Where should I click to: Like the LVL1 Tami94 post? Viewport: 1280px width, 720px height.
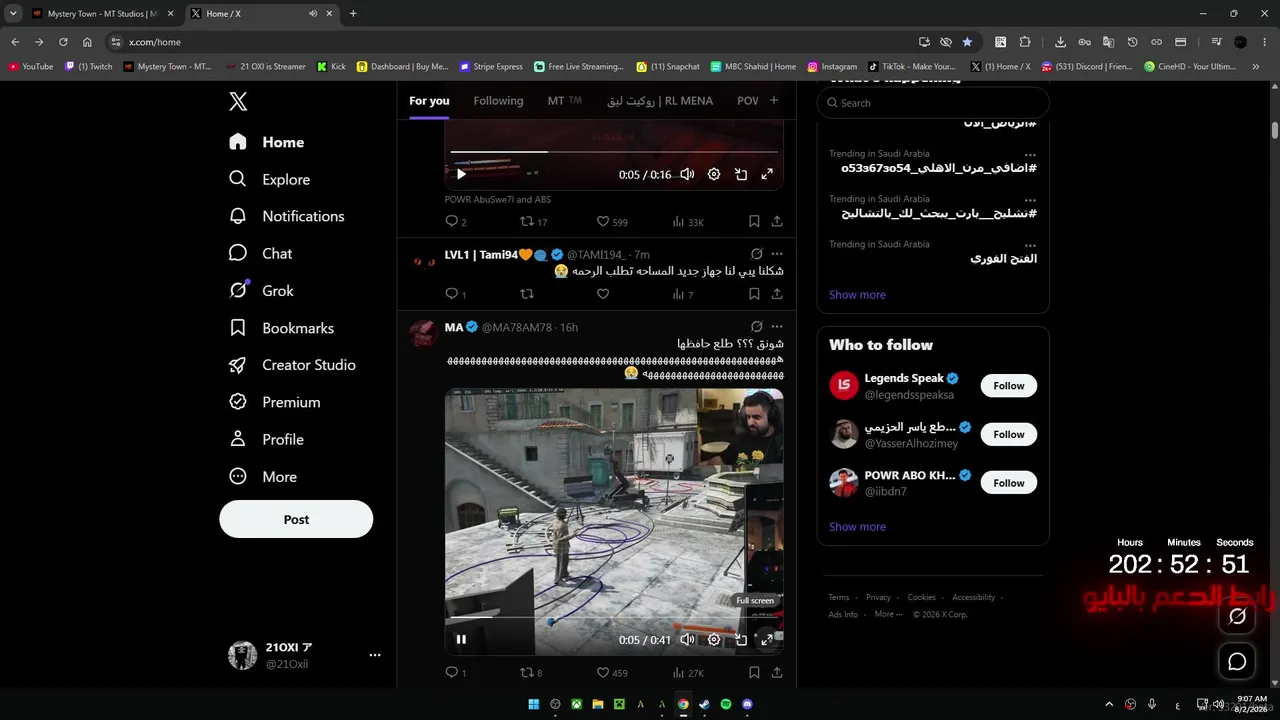pyautogui.click(x=603, y=294)
